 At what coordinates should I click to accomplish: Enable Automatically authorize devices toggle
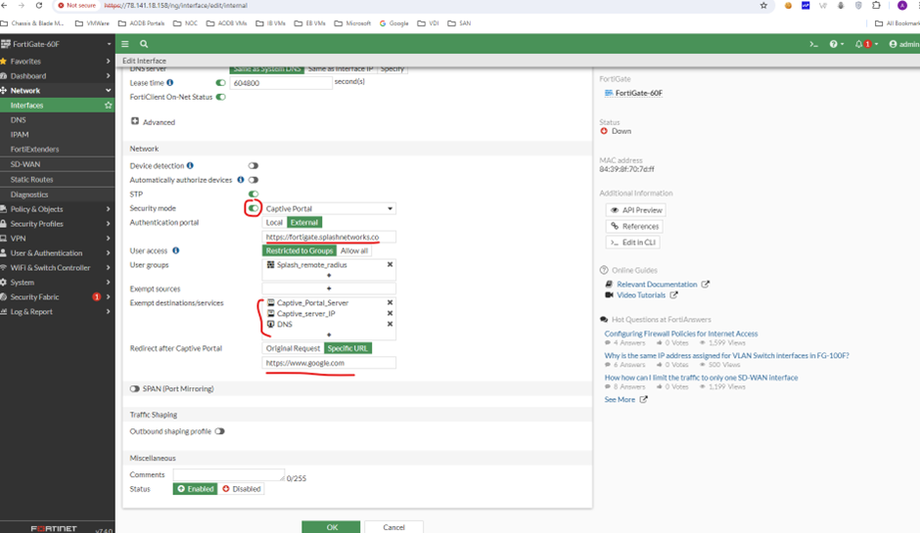(253, 180)
